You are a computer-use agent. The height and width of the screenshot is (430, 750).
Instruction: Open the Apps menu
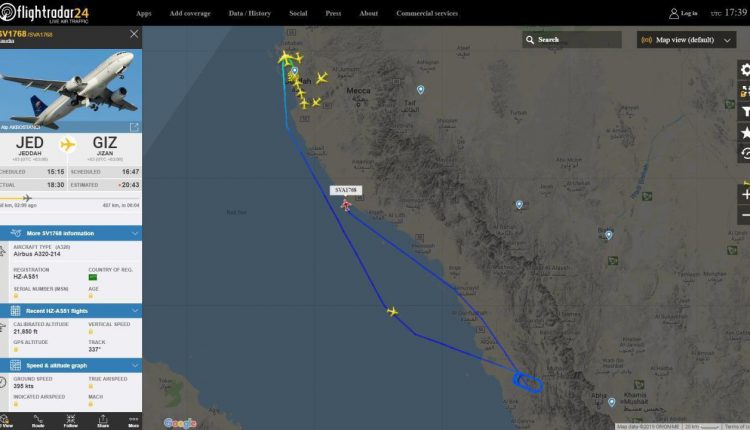pos(143,13)
